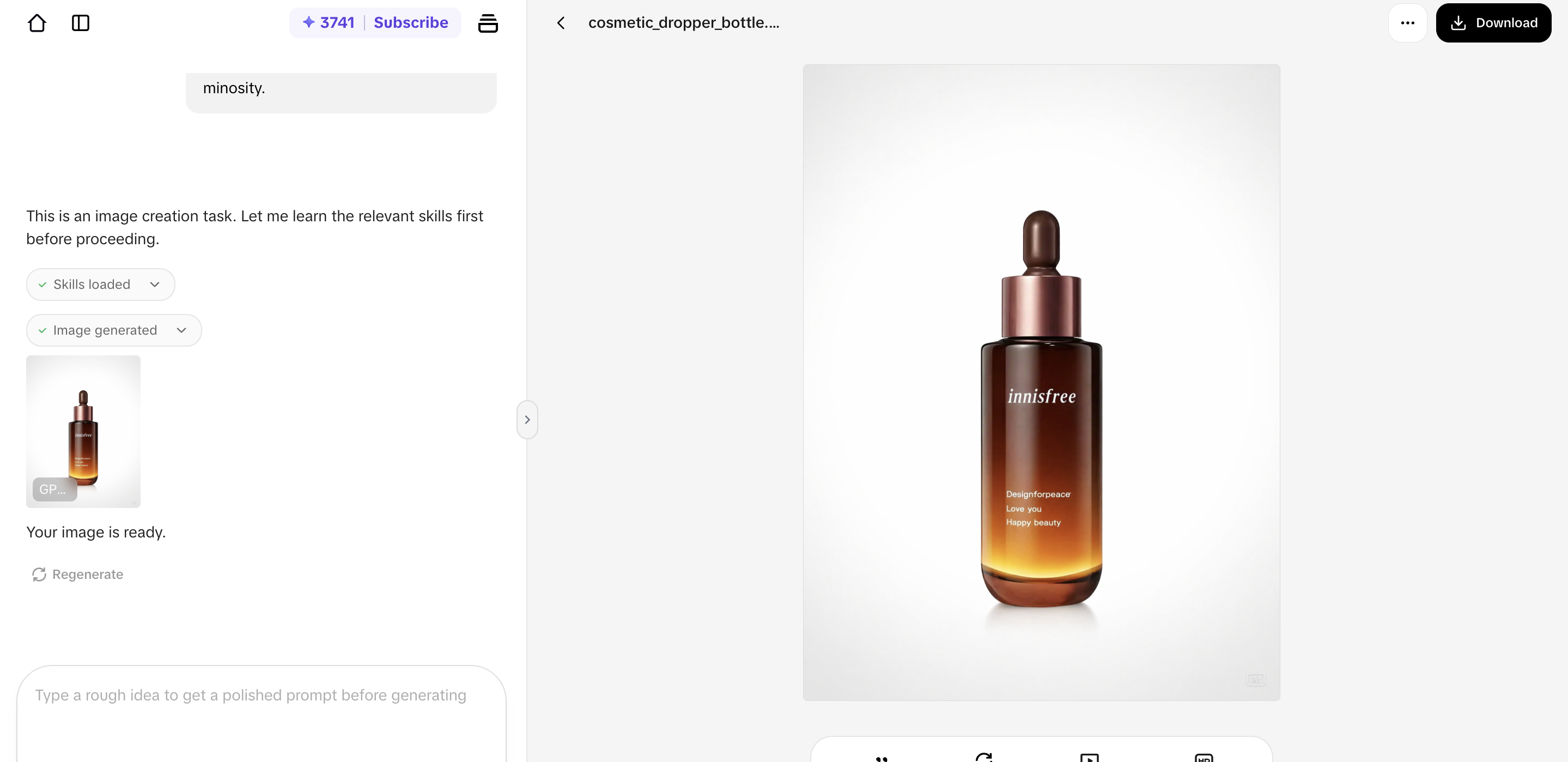Regenerate the image response
Viewport: 1568px width, 762px height.
click(77, 574)
